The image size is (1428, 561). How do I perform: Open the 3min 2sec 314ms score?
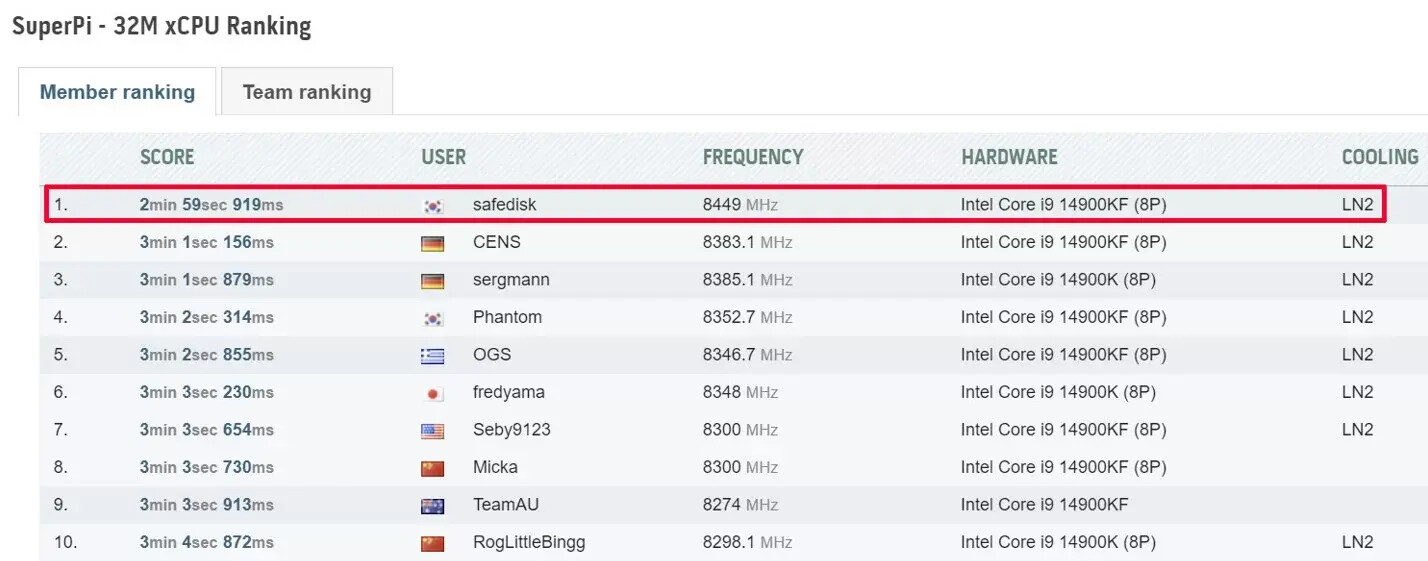click(x=207, y=317)
